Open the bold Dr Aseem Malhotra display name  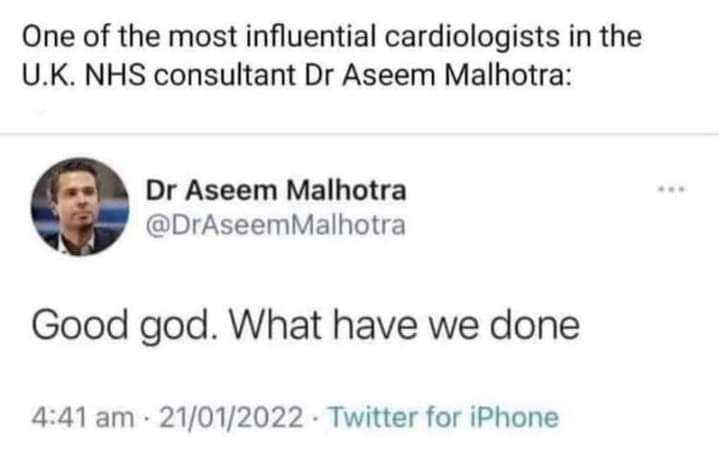click(276, 190)
